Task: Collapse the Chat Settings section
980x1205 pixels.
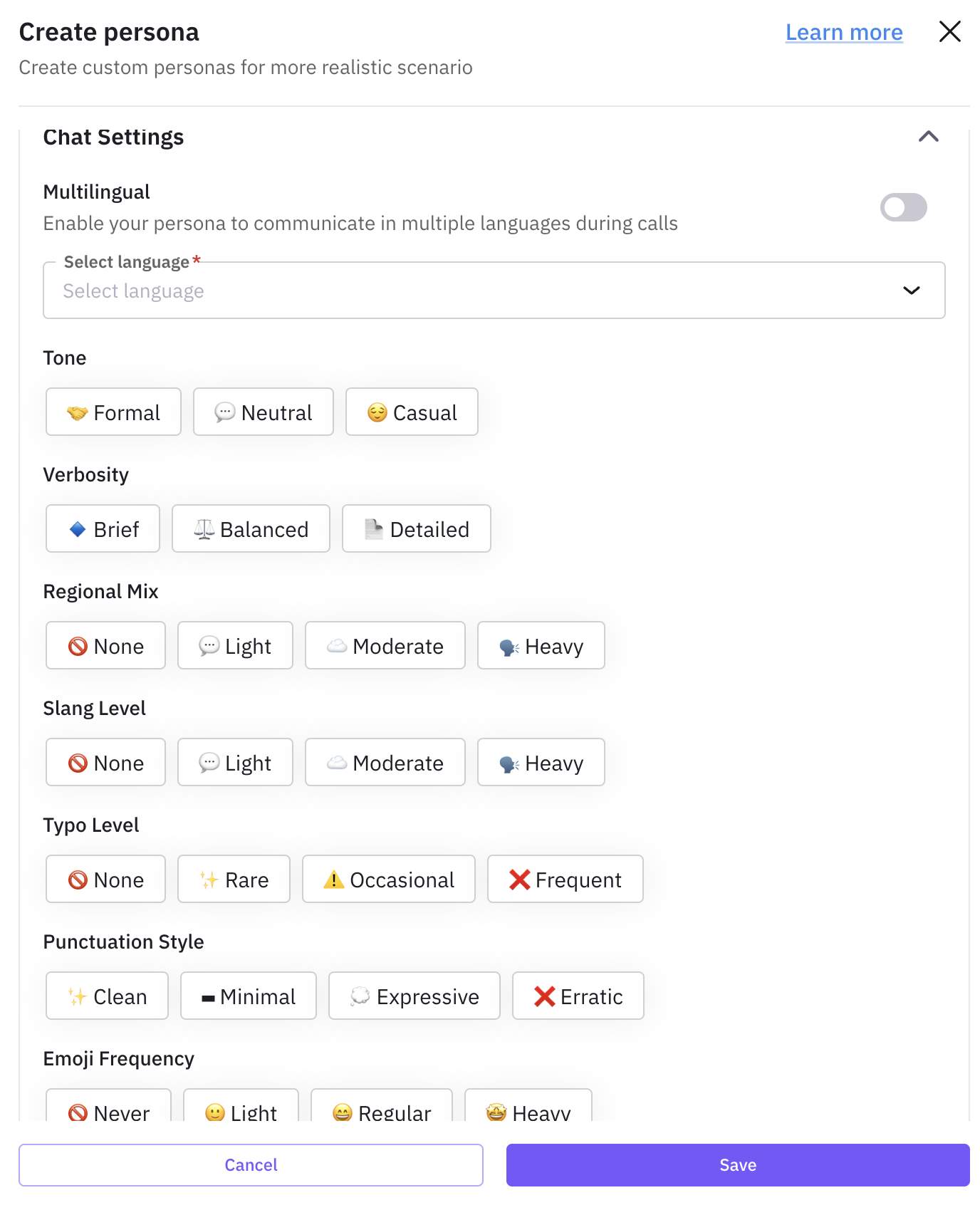Action: [x=929, y=136]
